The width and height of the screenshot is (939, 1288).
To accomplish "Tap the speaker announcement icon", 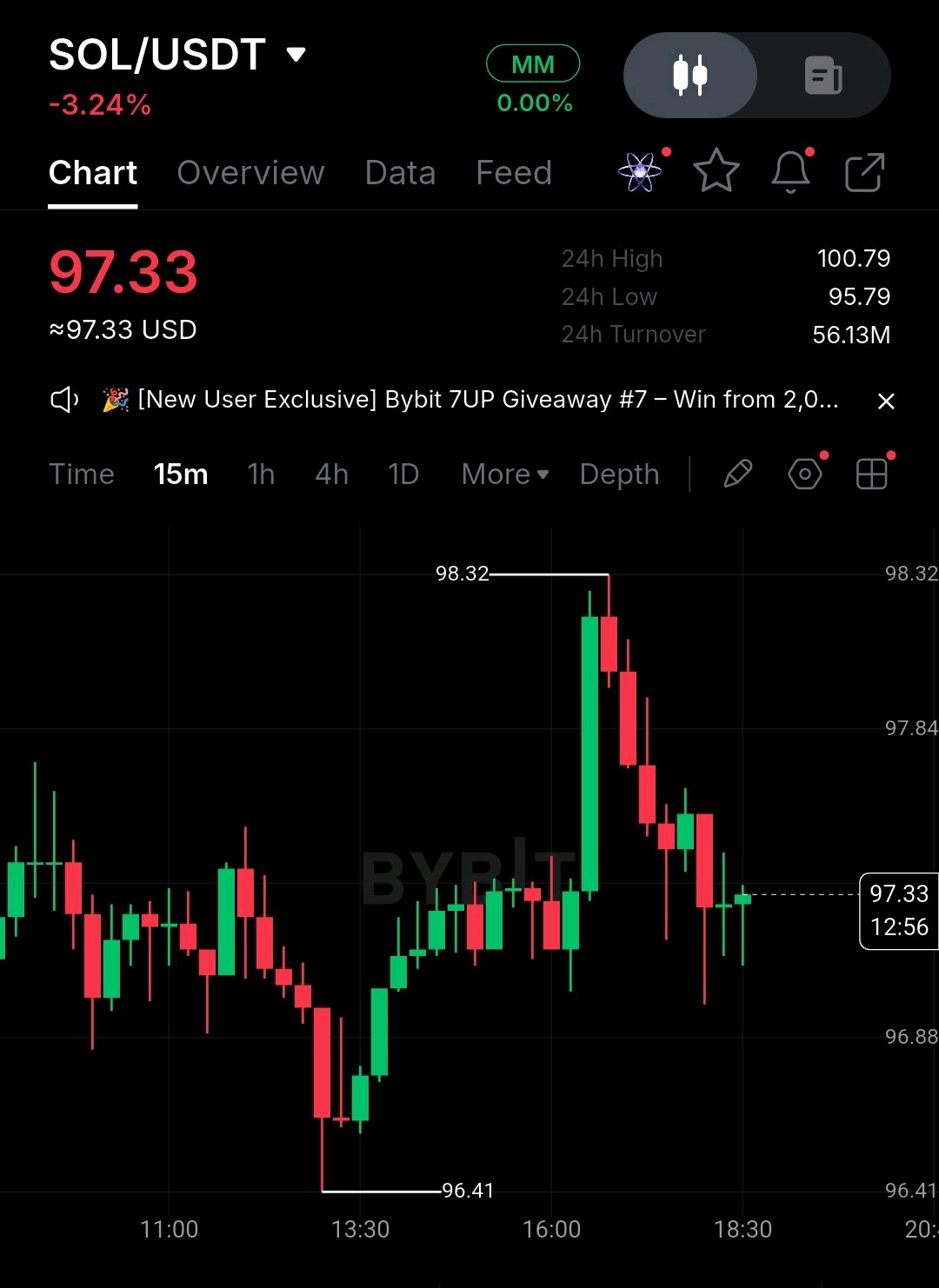I will (x=64, y=400).
